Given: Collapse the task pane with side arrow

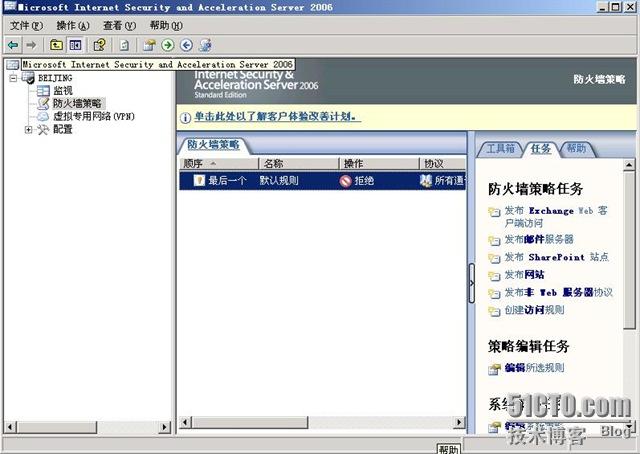Looking at the screenshot, I should [471, 283].
